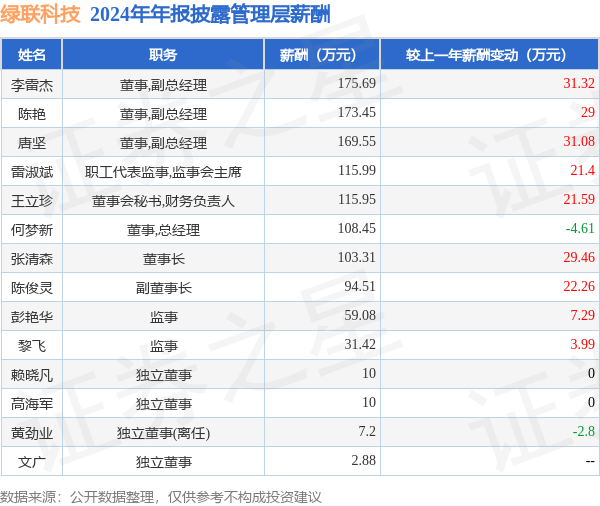This screenshot has width=600, height=506.
Task: Click the change value 29.46
Action: (579, 257)
